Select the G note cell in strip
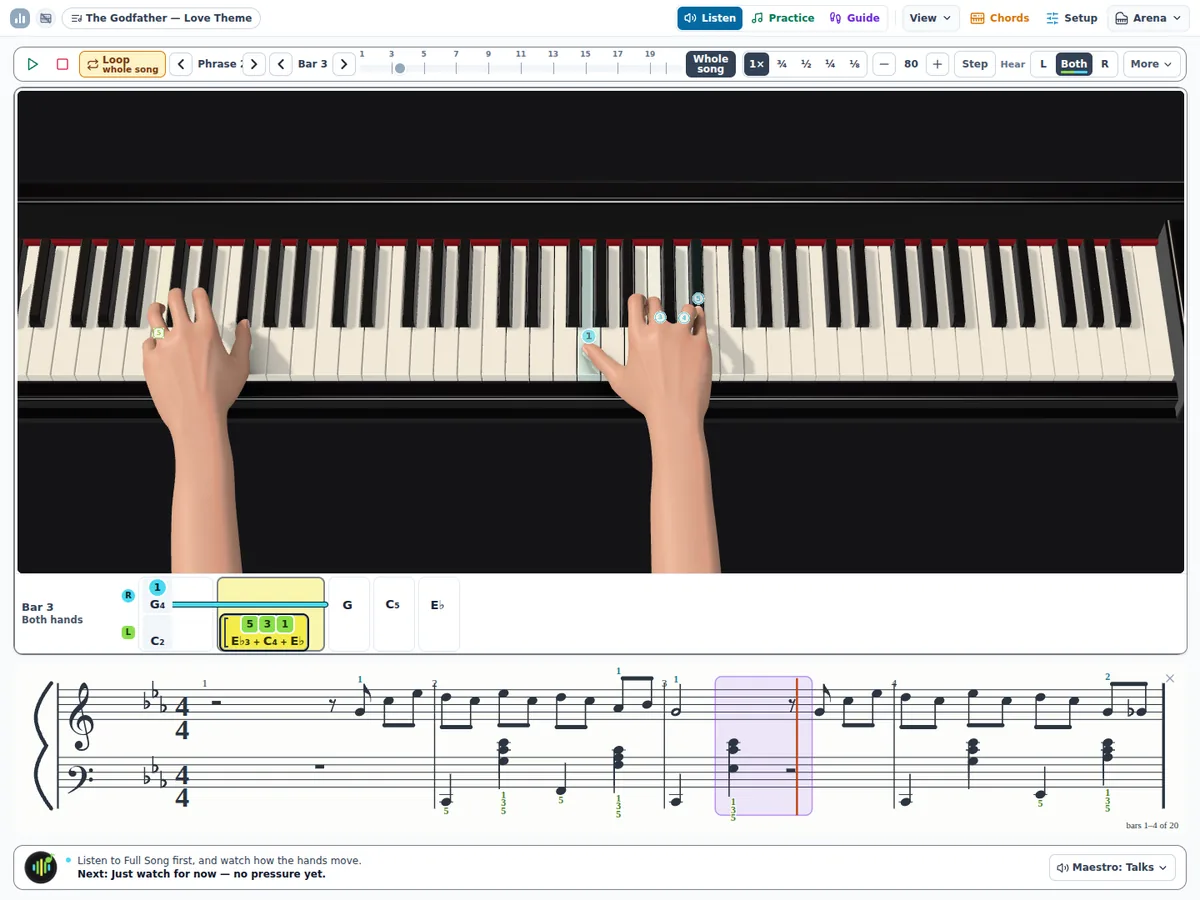 point(348,614)
